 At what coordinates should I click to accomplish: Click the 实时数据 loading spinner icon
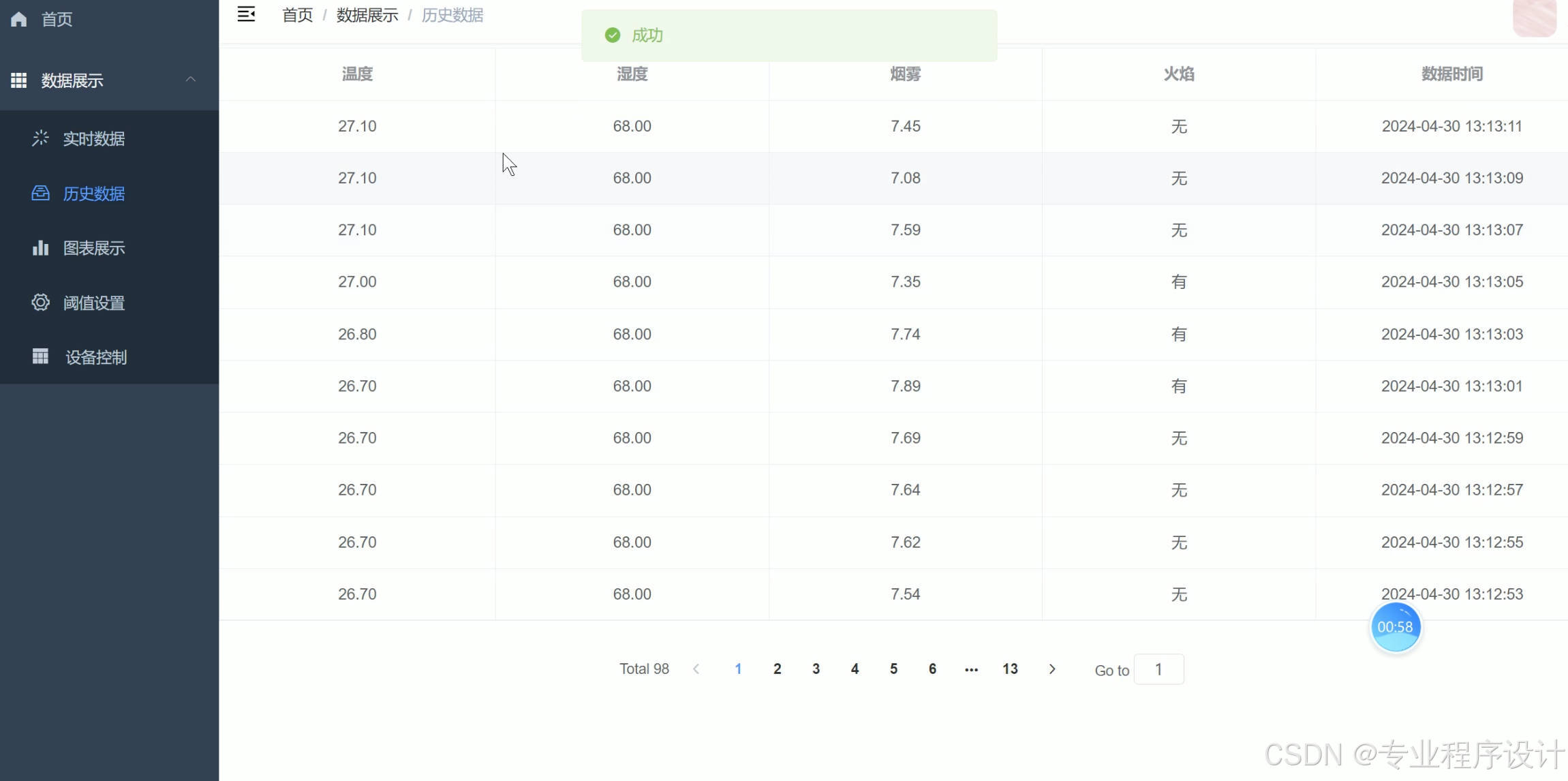[40, 138]
